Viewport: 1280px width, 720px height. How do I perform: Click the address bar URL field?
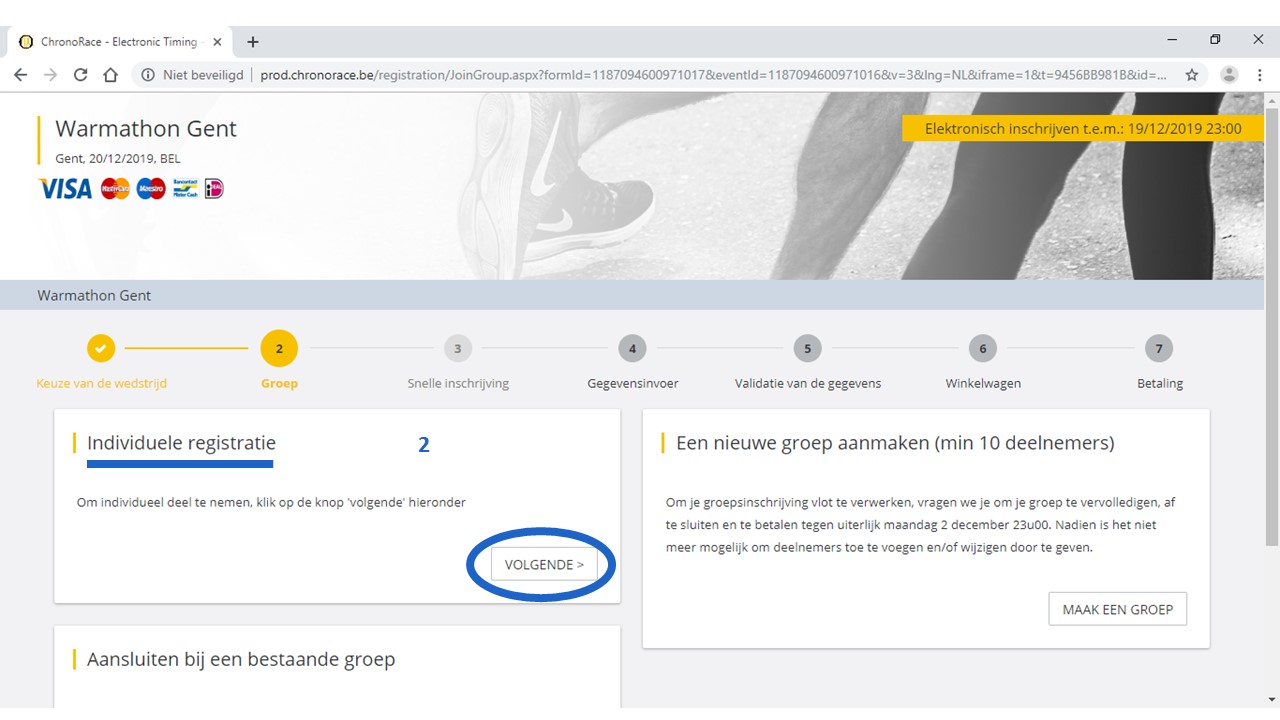click(700, 75)
